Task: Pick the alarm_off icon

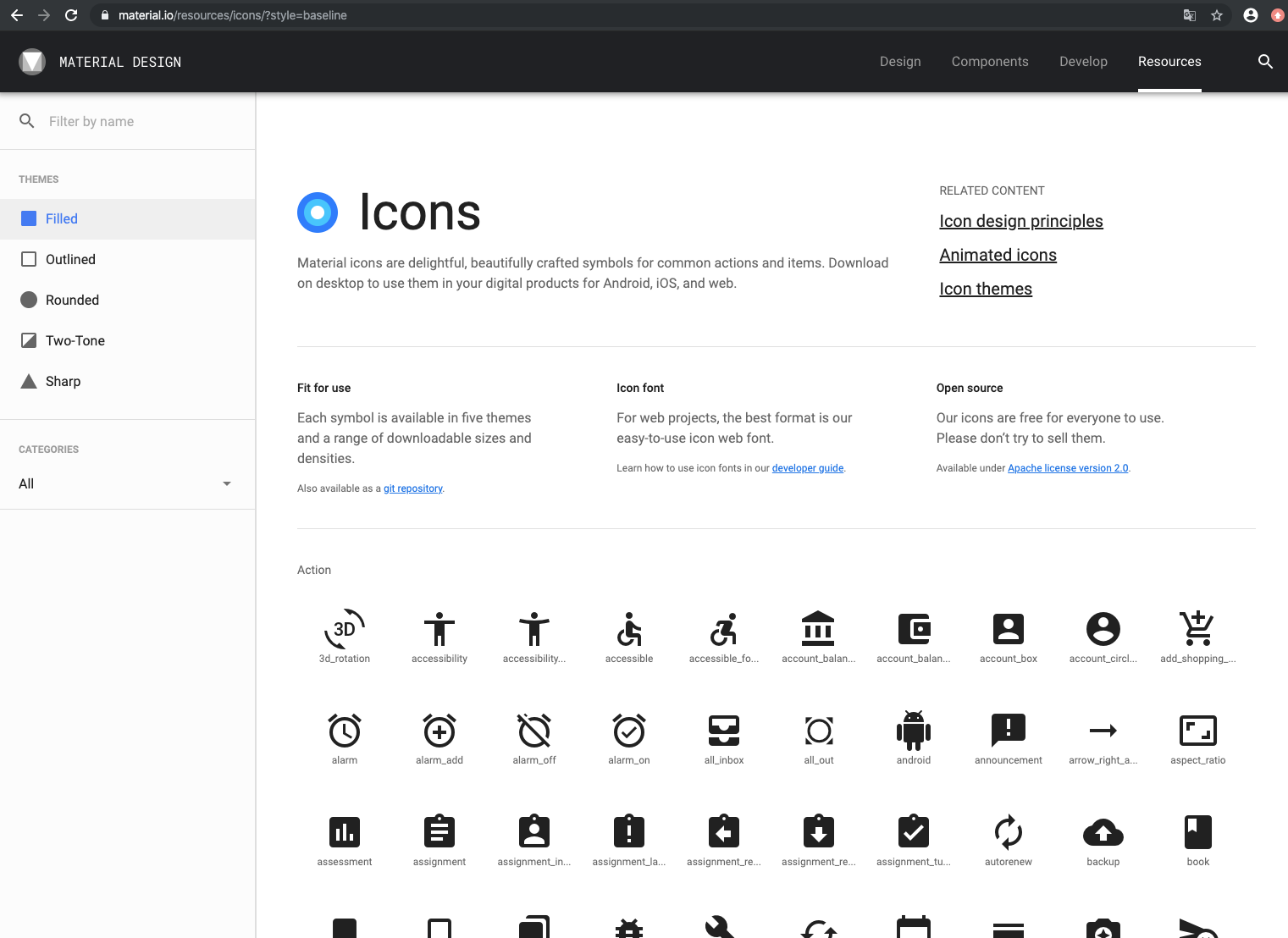Action: (534, 731)
